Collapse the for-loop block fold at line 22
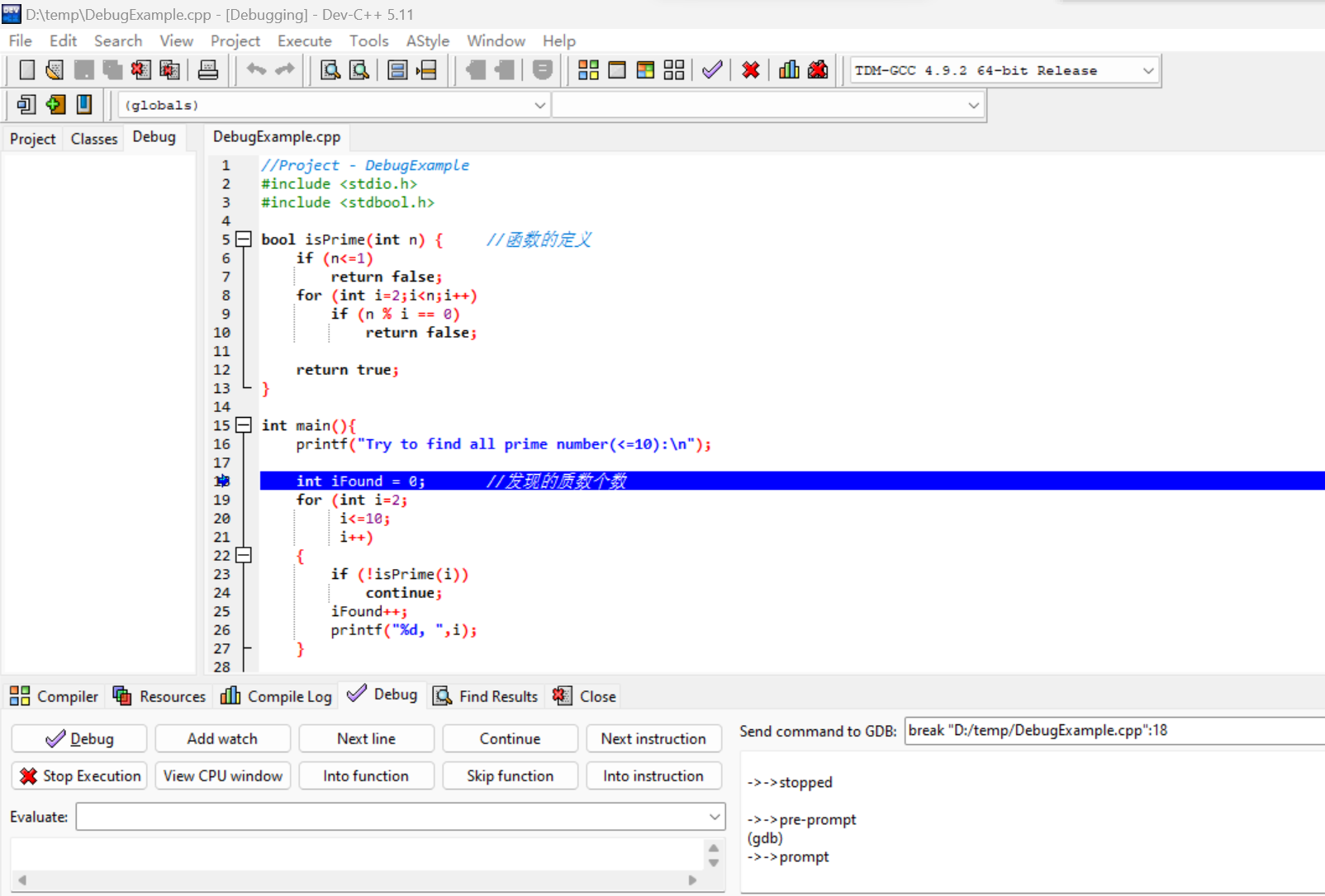This screenshot has width=1325, height=896. coord(244,555)
